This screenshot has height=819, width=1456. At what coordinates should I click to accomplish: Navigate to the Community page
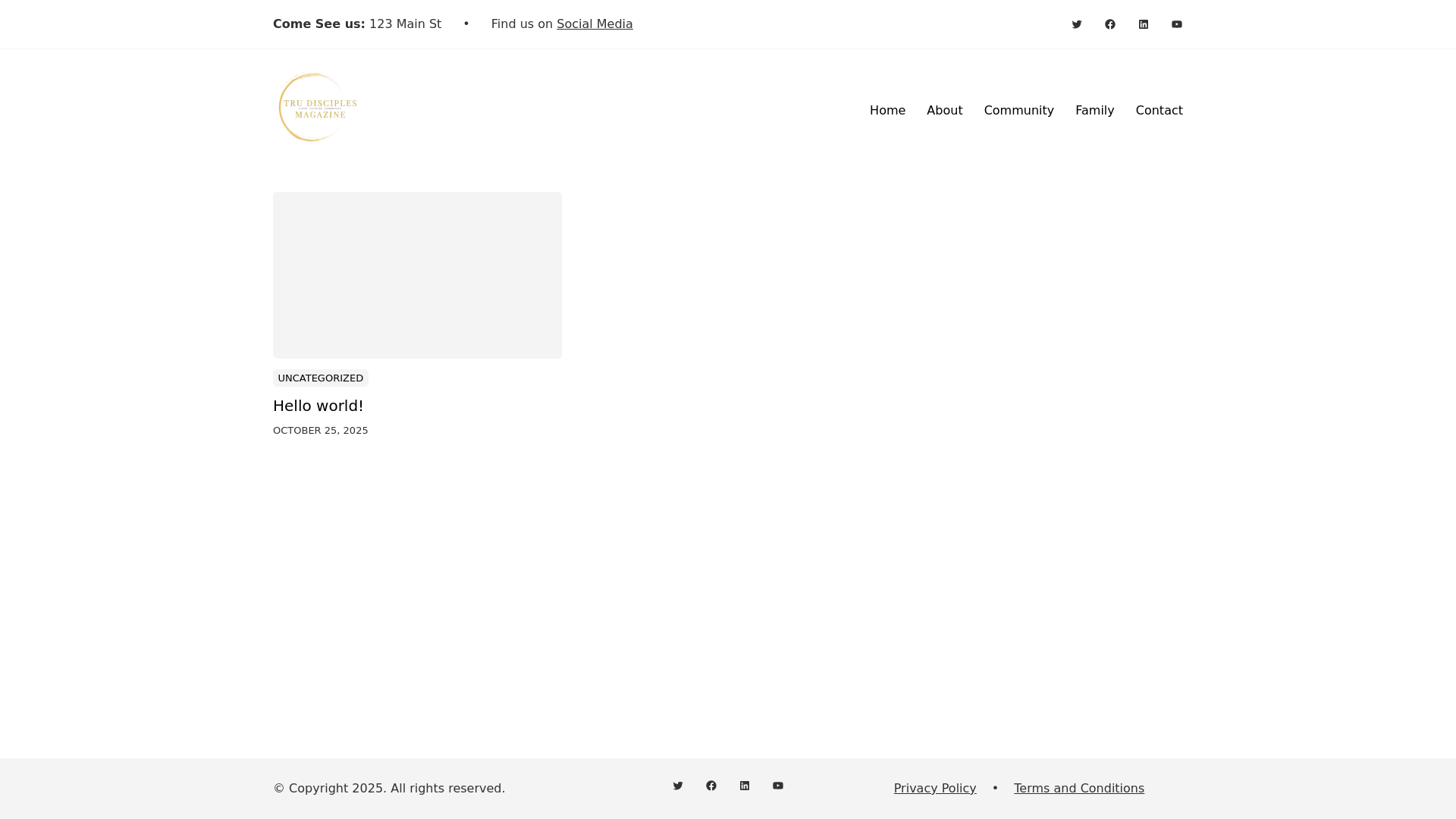click(1018, 111)
